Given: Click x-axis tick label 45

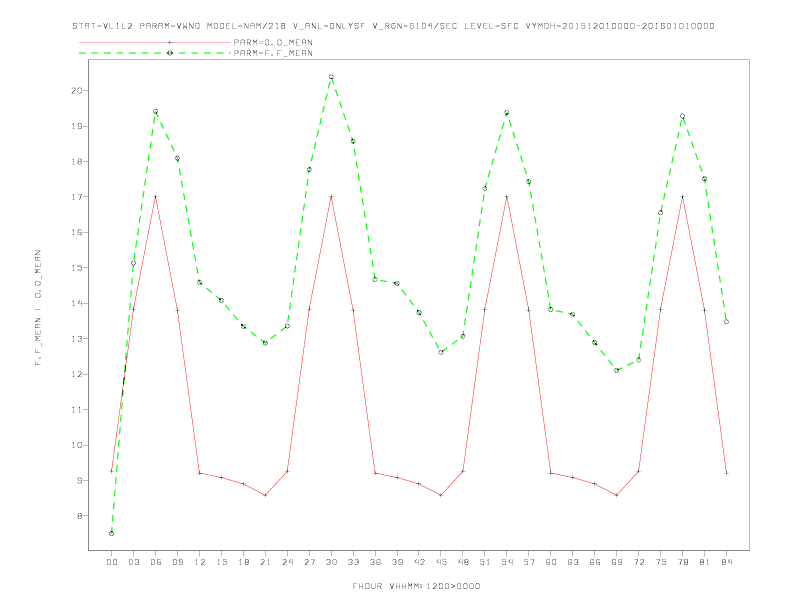Looking at the screenshot, I should click(441, 562).
